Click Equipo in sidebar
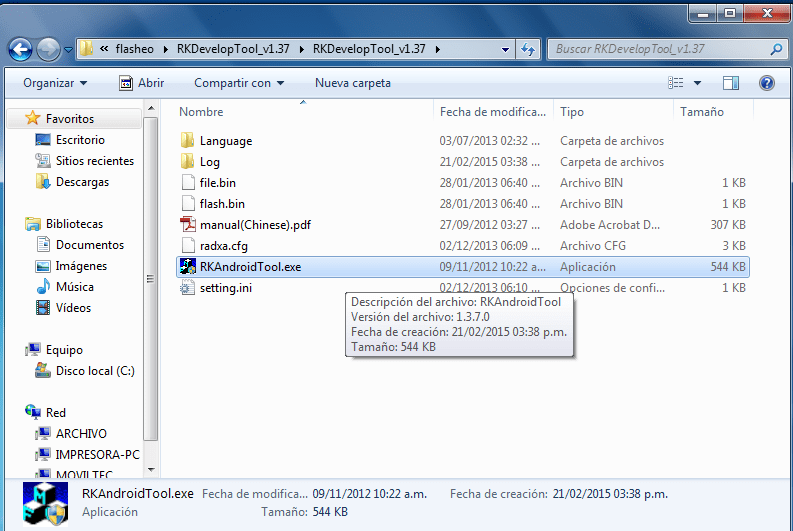 pos(54,349)
